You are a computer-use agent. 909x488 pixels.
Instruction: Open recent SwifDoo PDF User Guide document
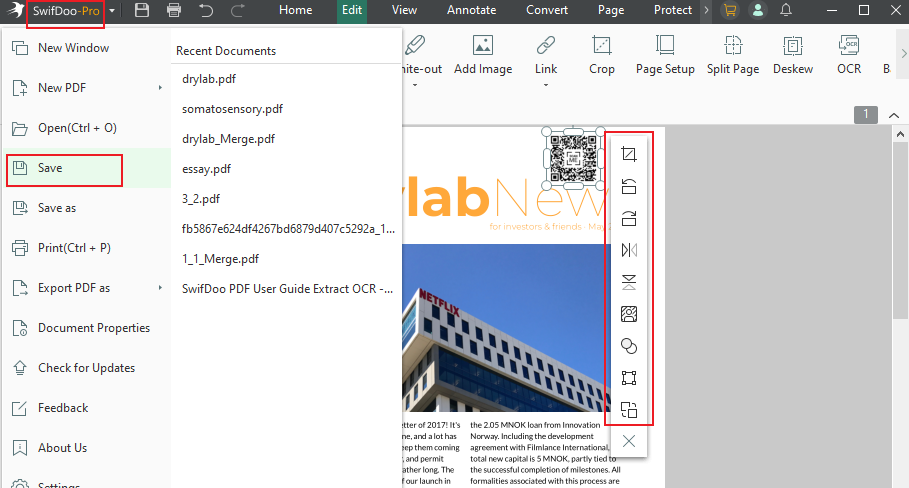[x=288, y=289]
